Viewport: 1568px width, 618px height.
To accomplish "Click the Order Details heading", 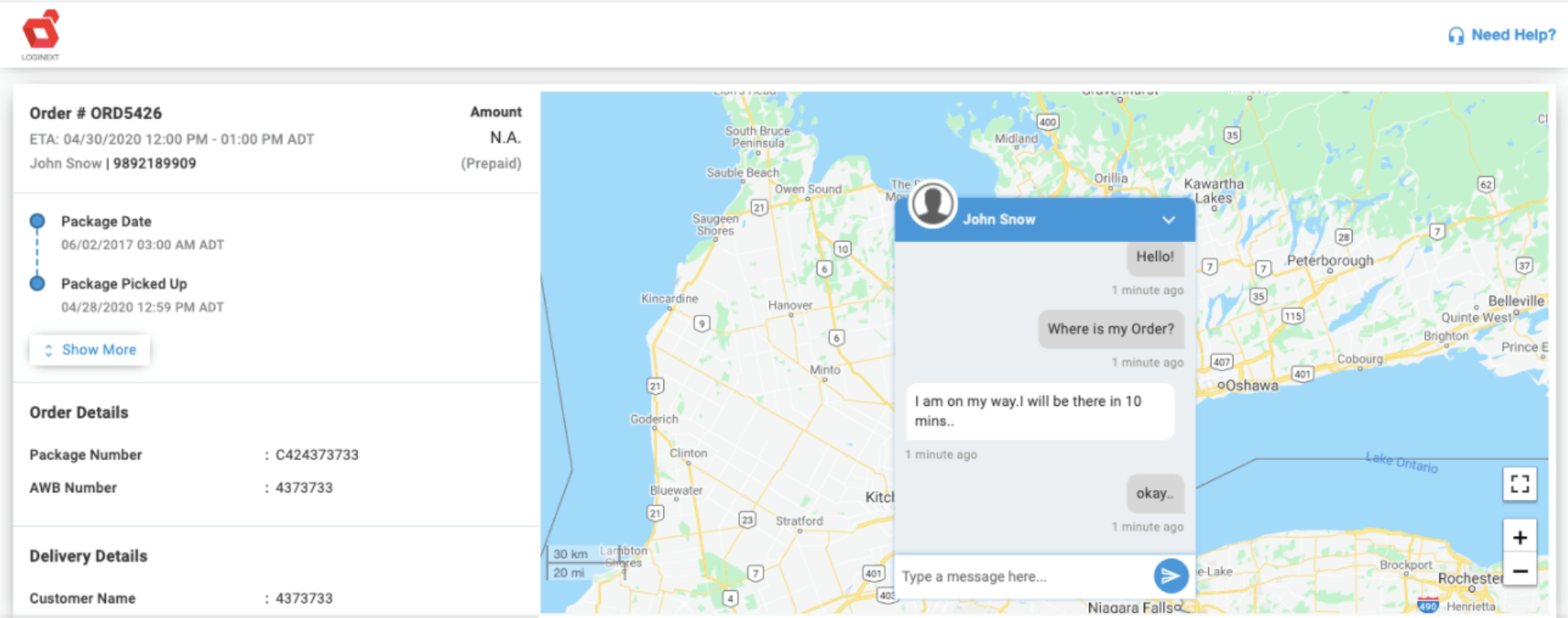I will (79, 413).
